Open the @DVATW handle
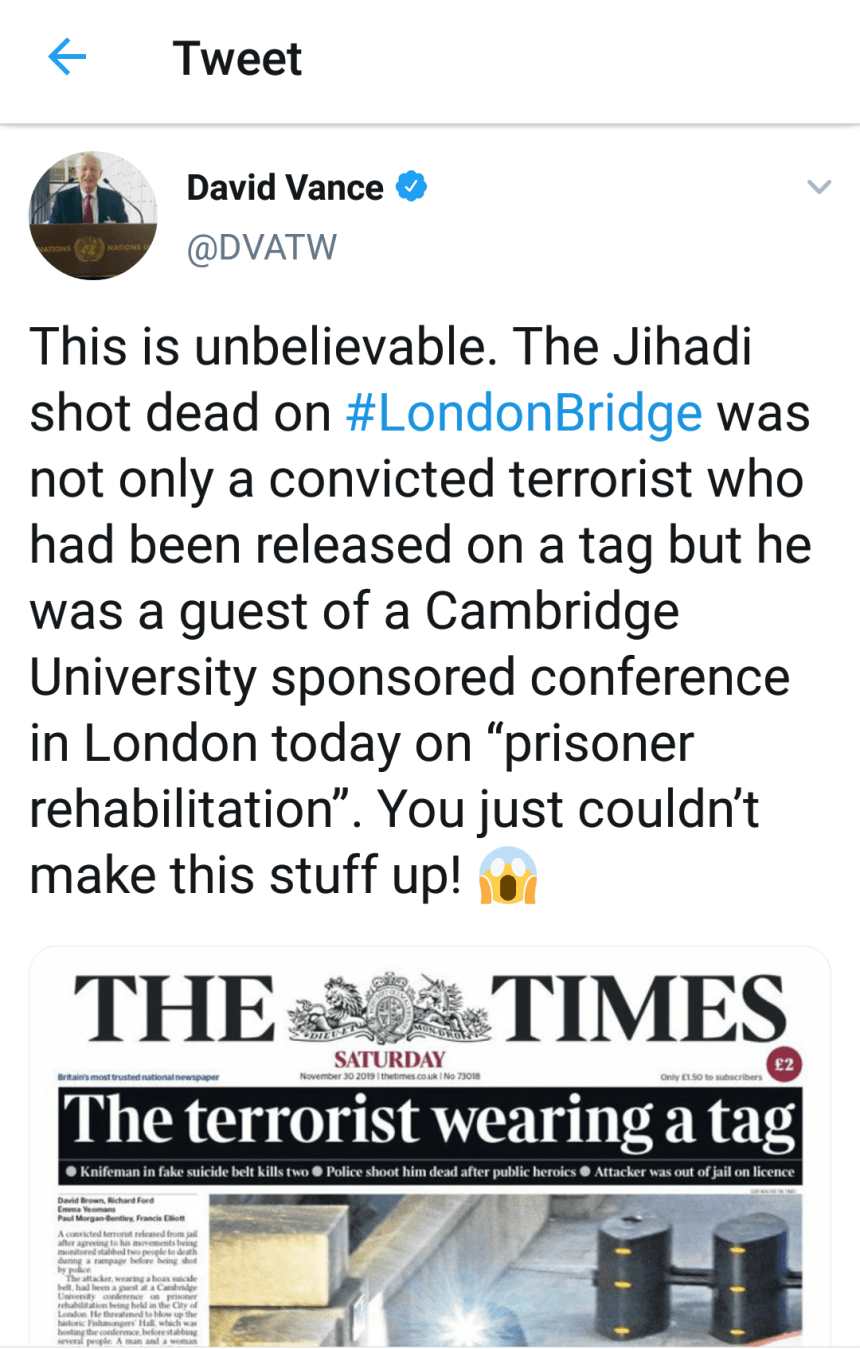The height and width of the screenshot is (1349, 860). [x=262, y=246]
